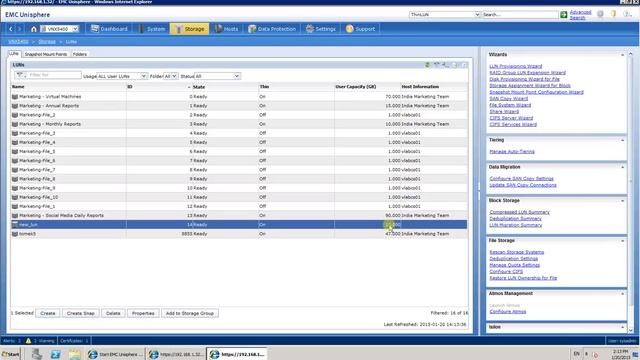
Task: Click the green refresh icon in LUNs panel
Action: pyautogui.click(x=427, y=65)
